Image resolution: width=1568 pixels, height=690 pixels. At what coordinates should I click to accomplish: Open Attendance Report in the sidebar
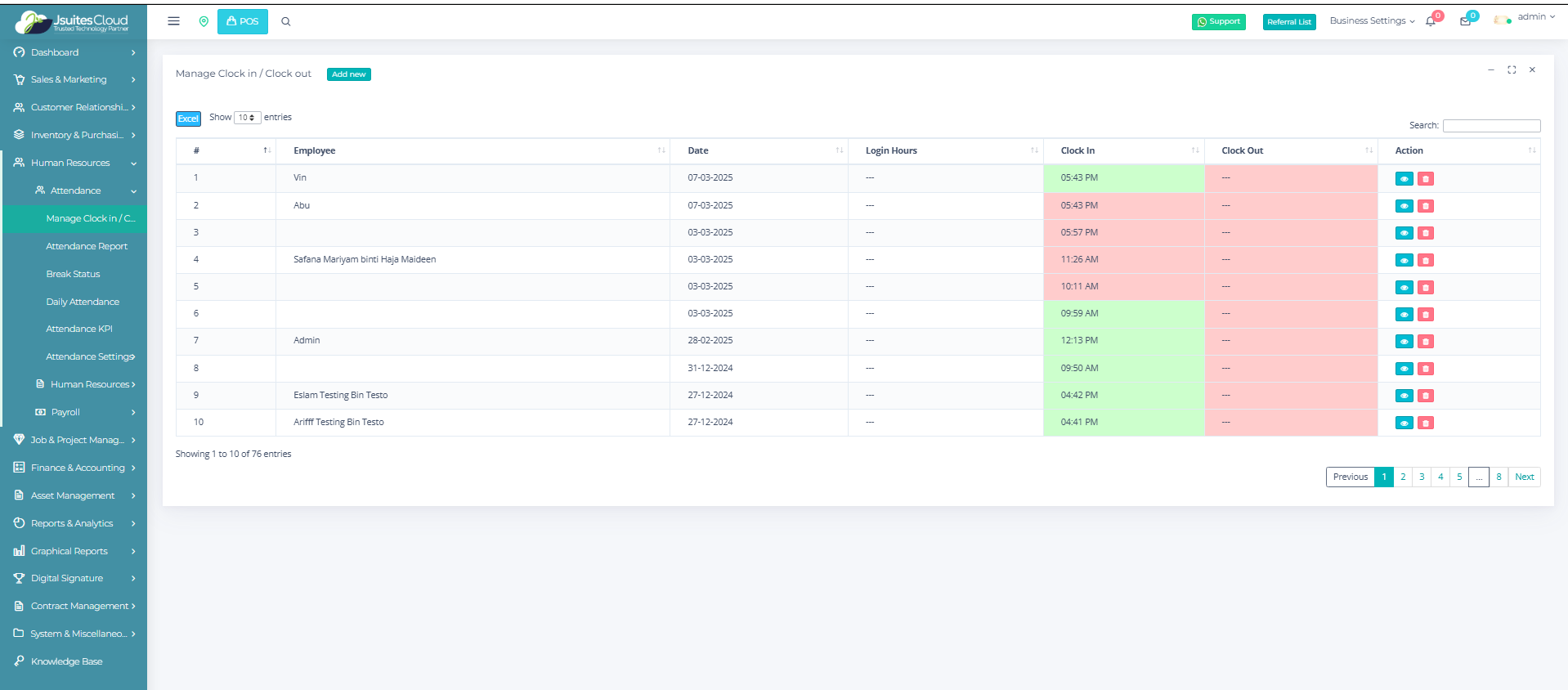click(87, 246)
